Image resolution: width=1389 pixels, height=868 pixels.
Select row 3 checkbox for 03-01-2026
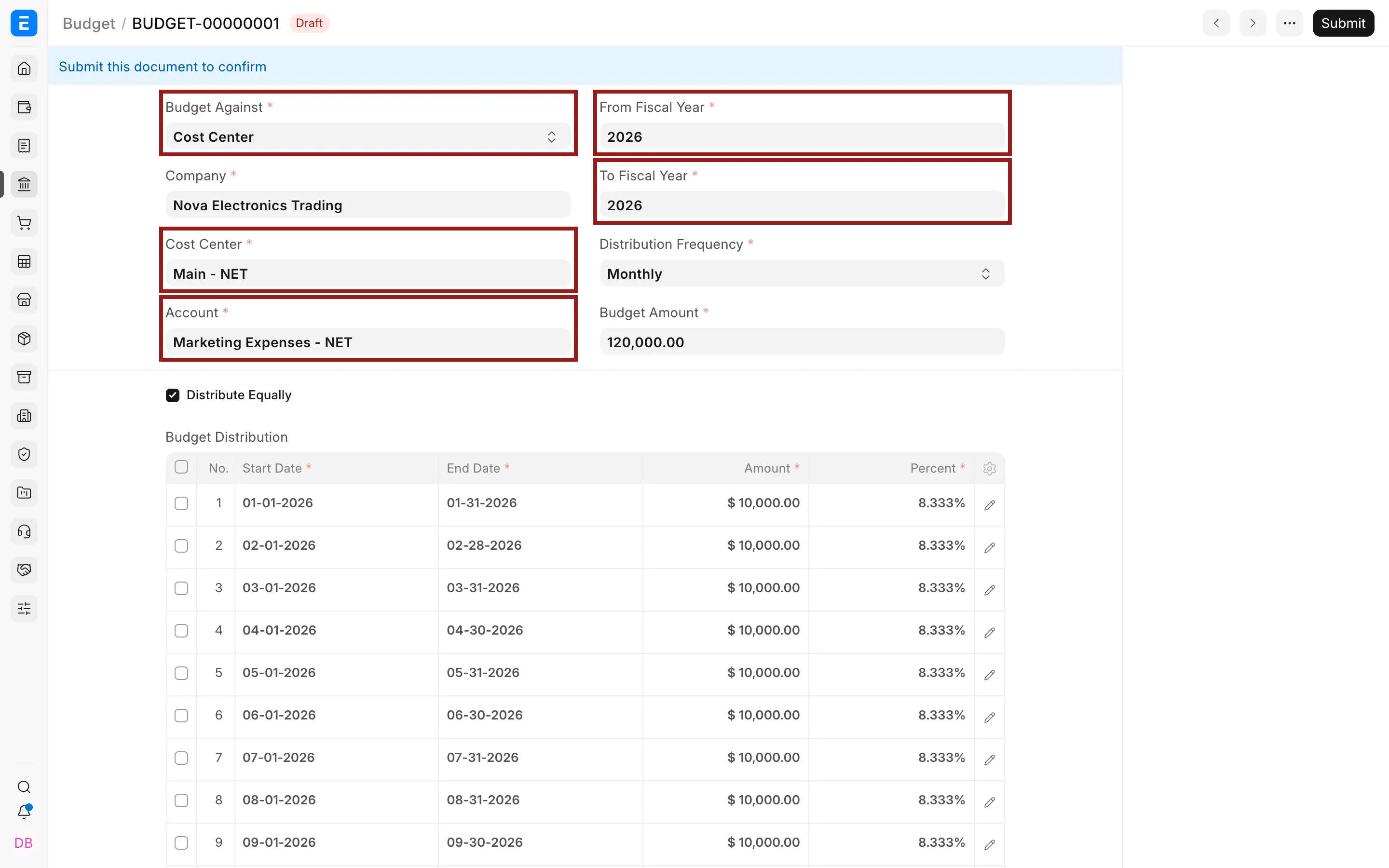(x=181, y=588)
